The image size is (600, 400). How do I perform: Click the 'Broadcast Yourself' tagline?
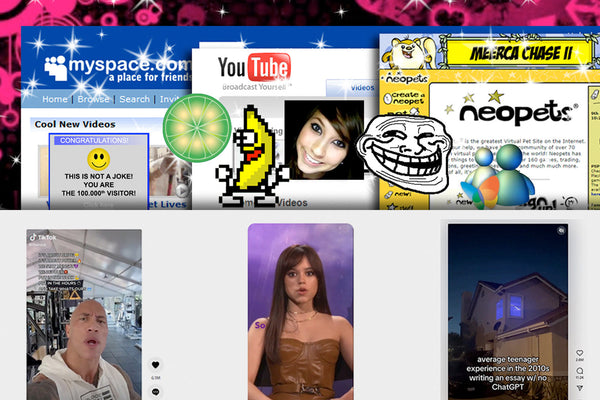tap(256, 87)
